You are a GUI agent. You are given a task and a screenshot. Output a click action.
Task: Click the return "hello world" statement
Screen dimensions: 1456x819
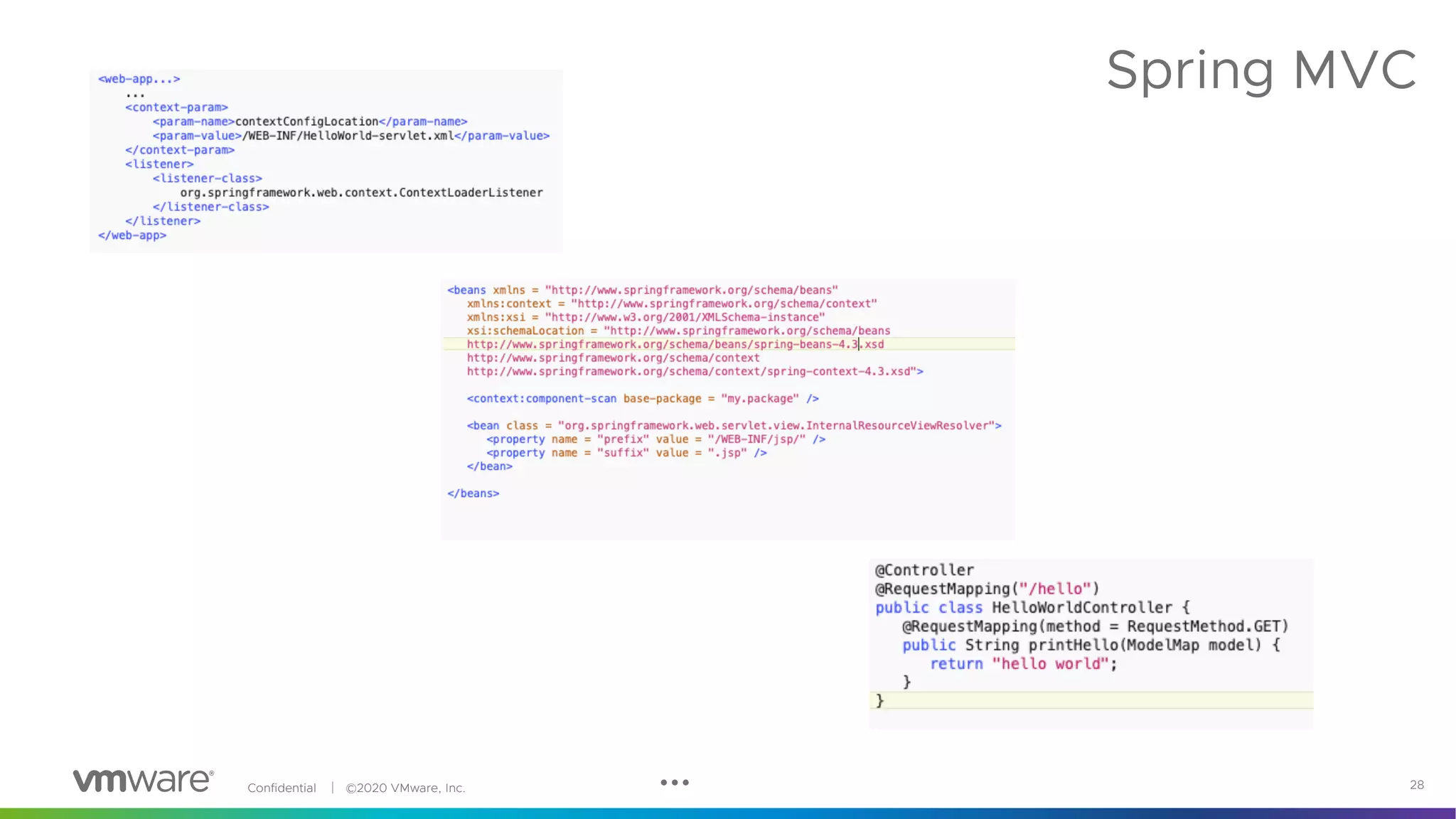point(1023,664)
